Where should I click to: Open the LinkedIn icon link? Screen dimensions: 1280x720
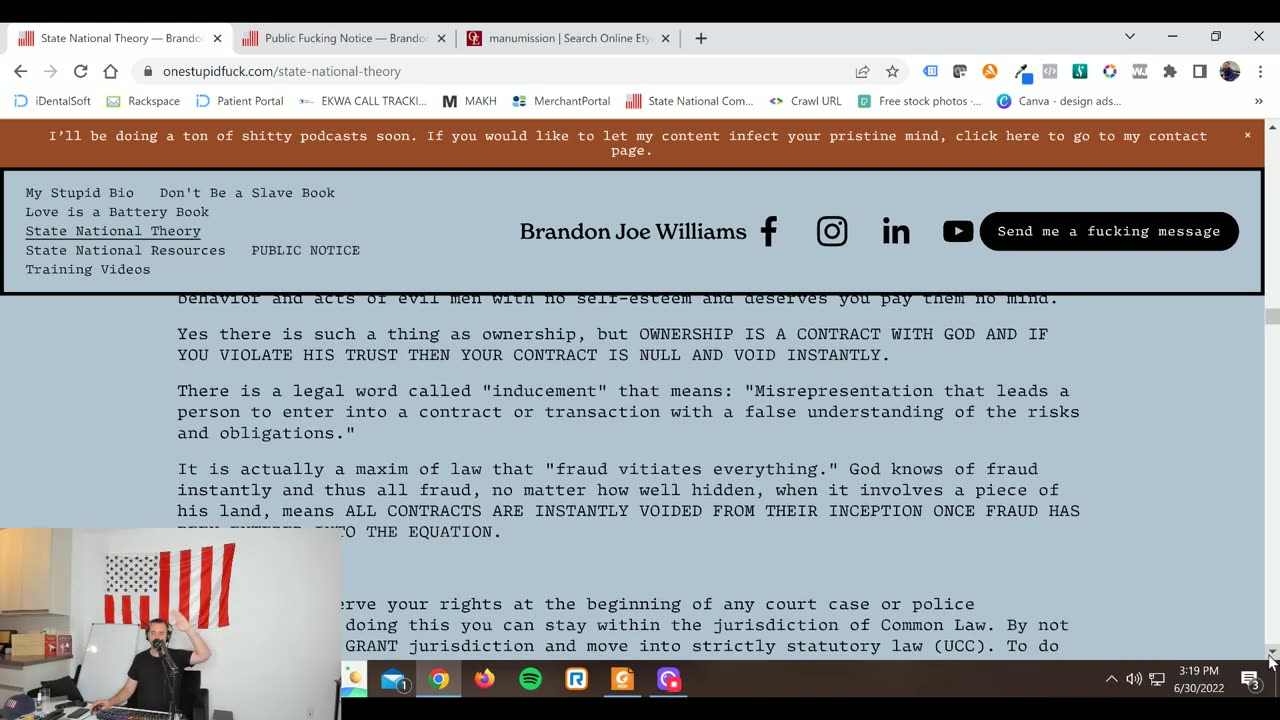click(896, 232)
